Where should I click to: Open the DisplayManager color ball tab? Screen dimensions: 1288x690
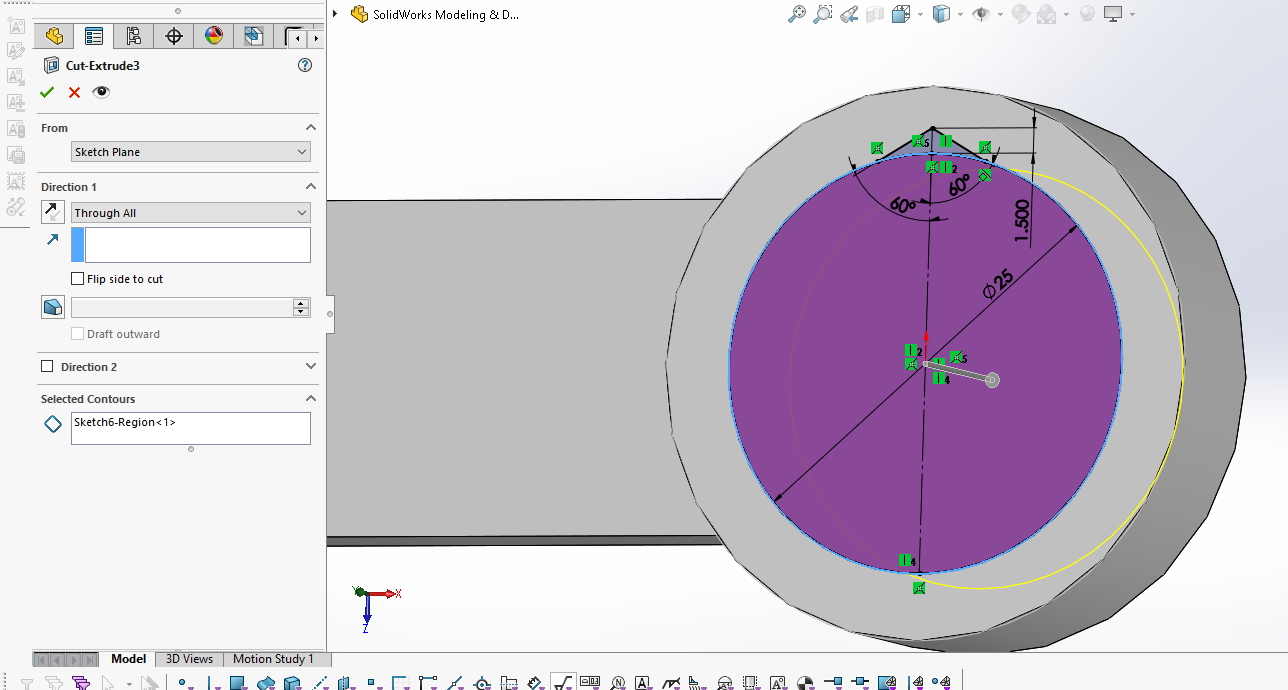tap(213, 37)
